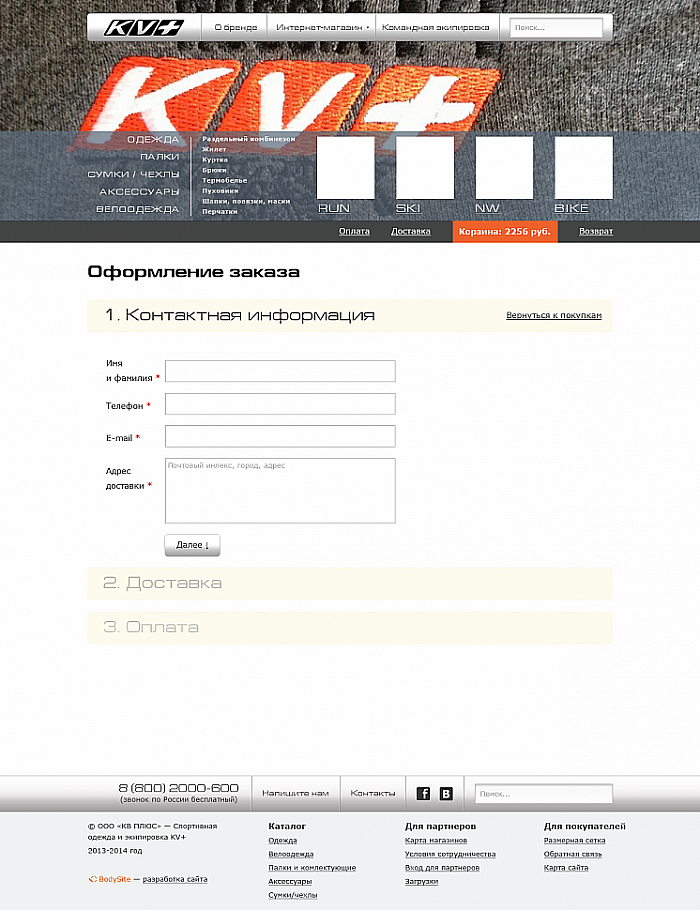Viewport: 700px width, 910px height.
Task: Select the 'ВЕЛООДЕЖДА' category
Action: click(x=138, y=209)
